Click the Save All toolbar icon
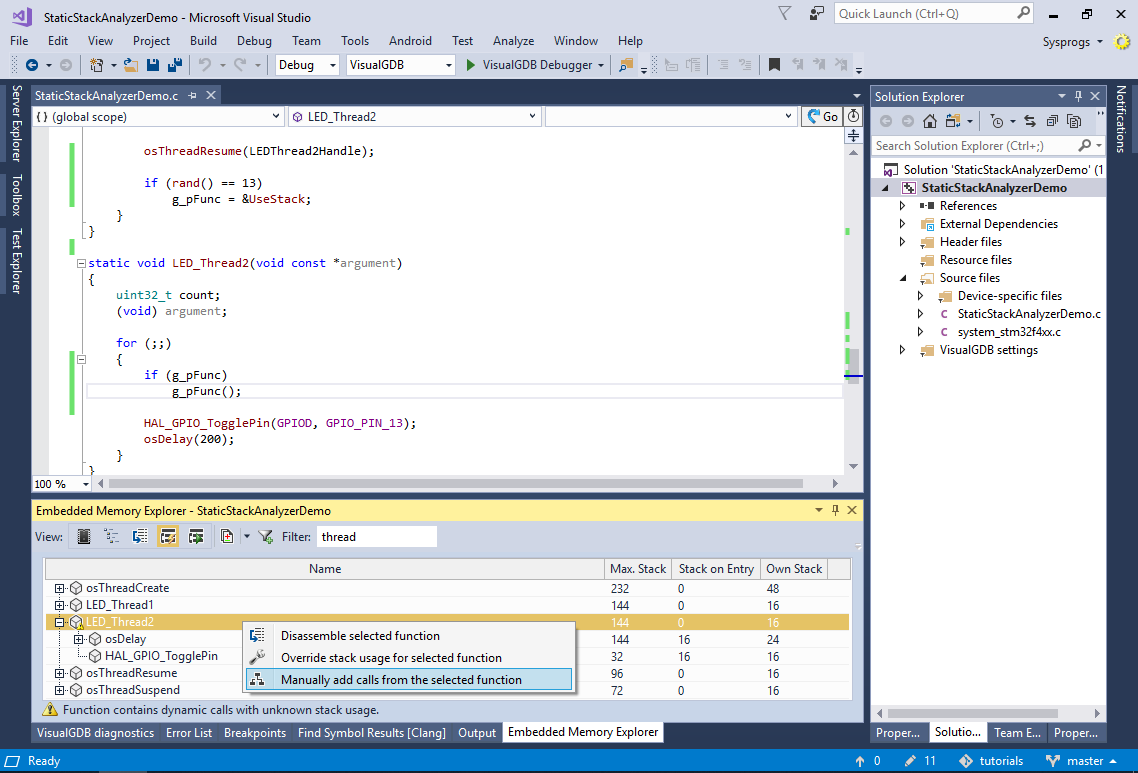 tap(174, 65)
